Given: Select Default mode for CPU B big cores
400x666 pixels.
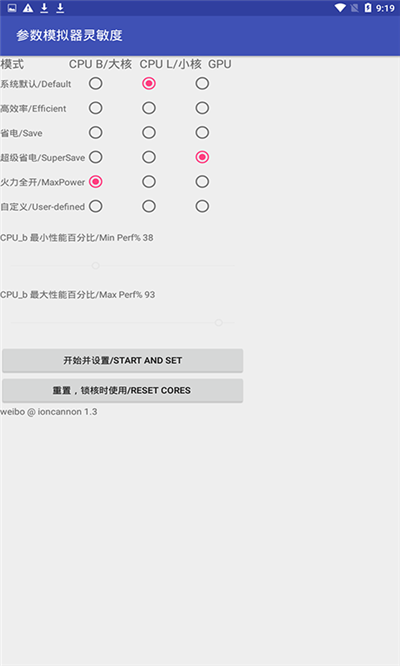Looking at the screenshot, I should (96, 83).
